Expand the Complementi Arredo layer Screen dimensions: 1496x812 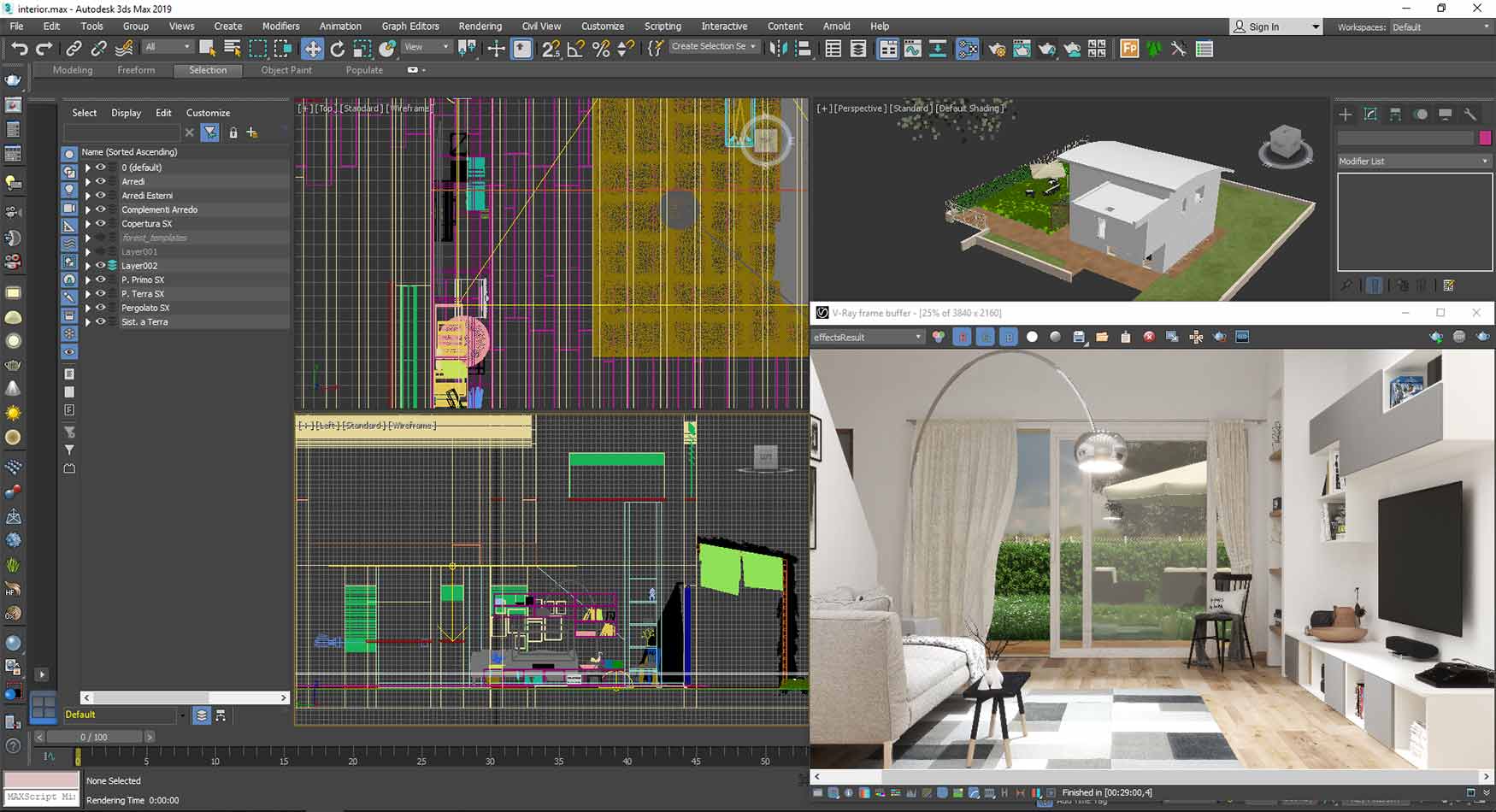pos(87,210)
